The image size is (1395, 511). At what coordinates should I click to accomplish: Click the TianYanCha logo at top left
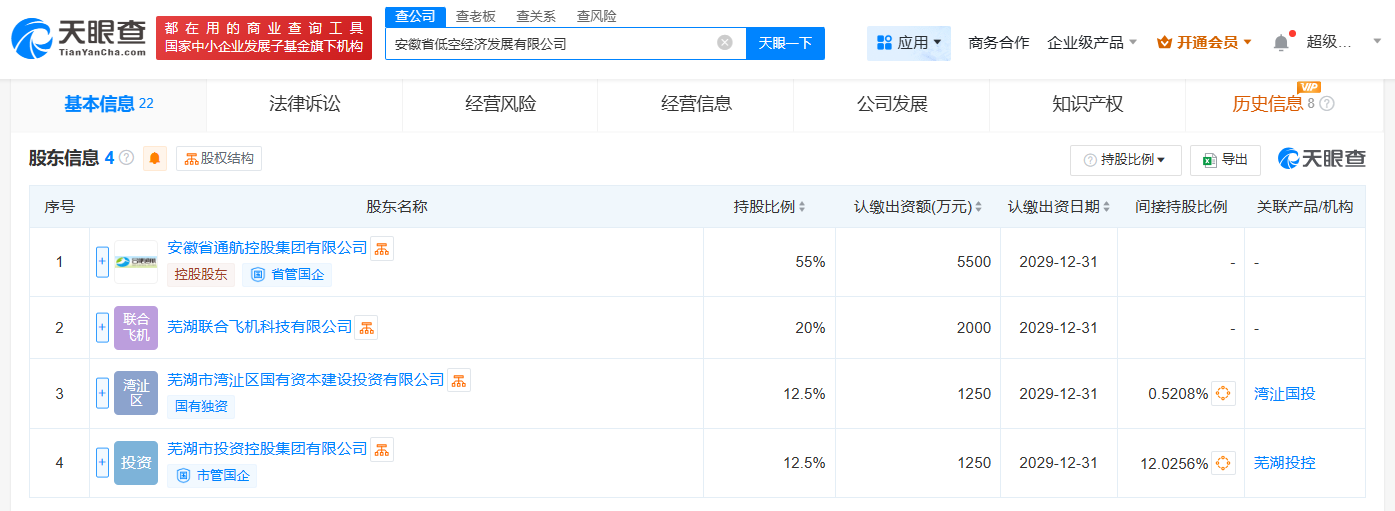pyautogui.click(x=78, y=39)
